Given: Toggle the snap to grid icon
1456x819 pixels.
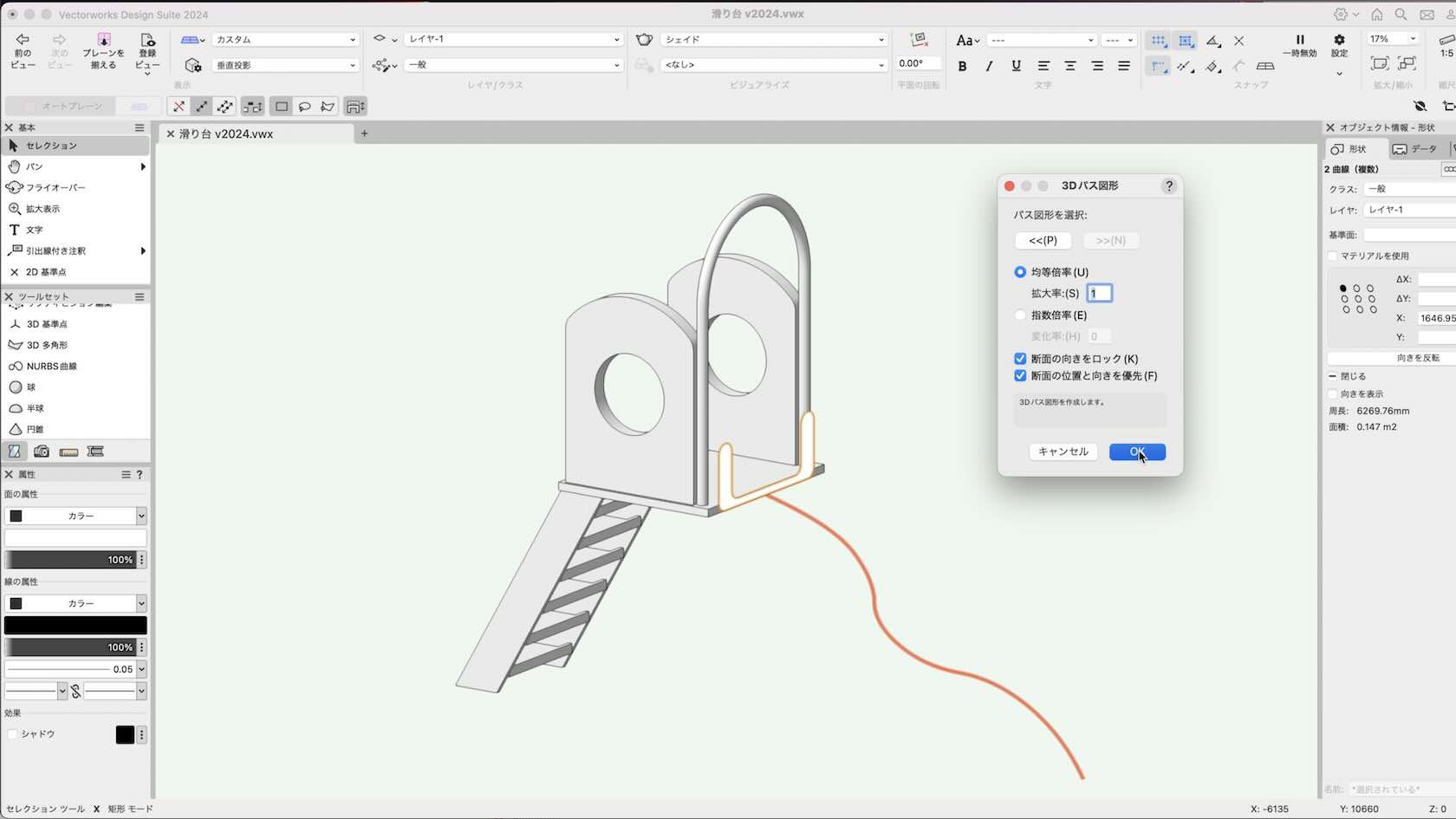Looking at the screenshot, I should tap(1158, 41).
